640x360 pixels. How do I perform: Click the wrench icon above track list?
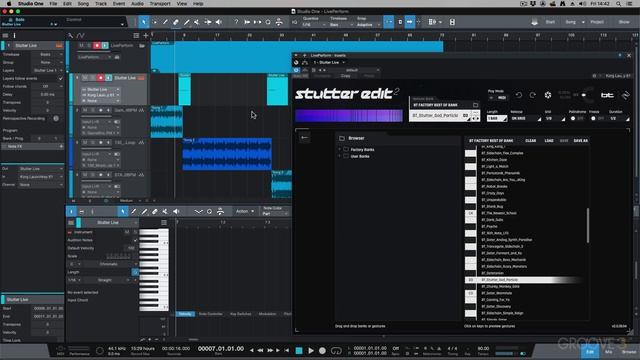[x=71, y=36]
